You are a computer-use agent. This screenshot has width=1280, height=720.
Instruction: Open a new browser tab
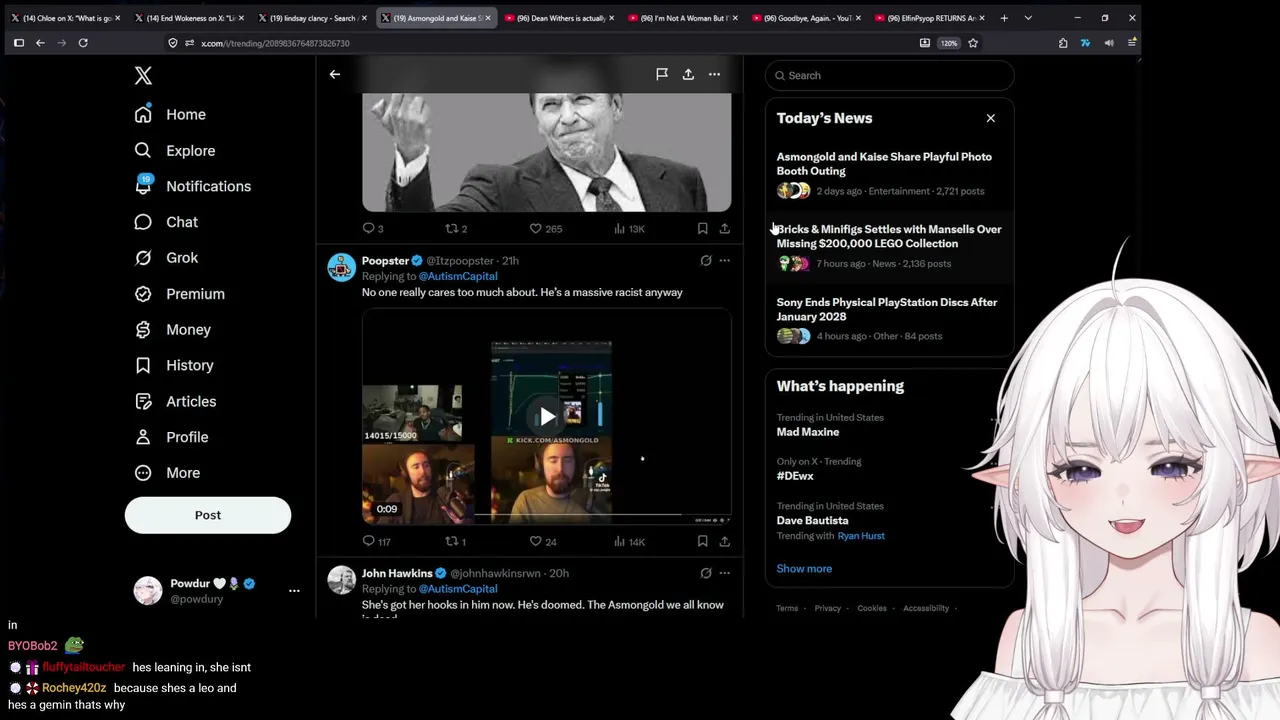(1004, 18)
